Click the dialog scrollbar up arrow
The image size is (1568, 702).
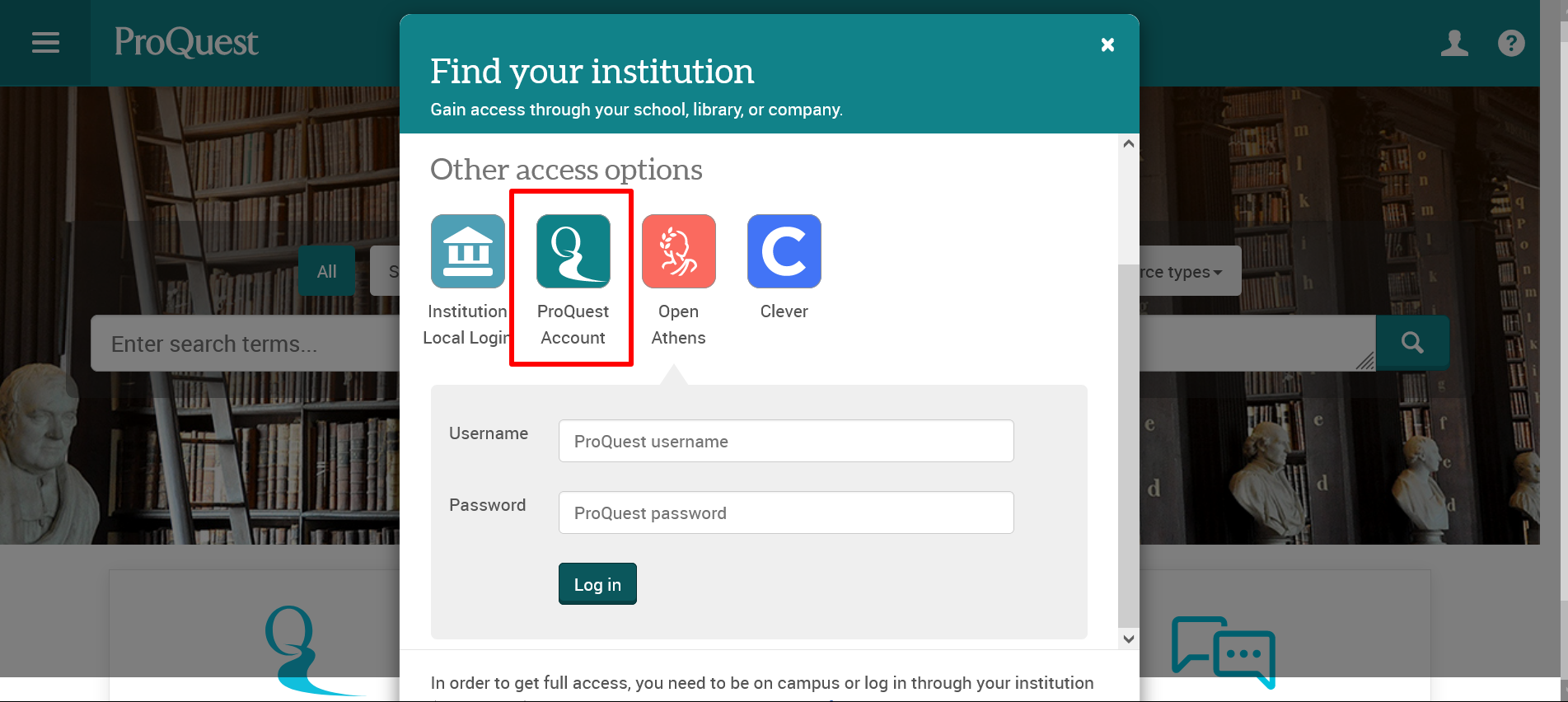(1129, 144)
